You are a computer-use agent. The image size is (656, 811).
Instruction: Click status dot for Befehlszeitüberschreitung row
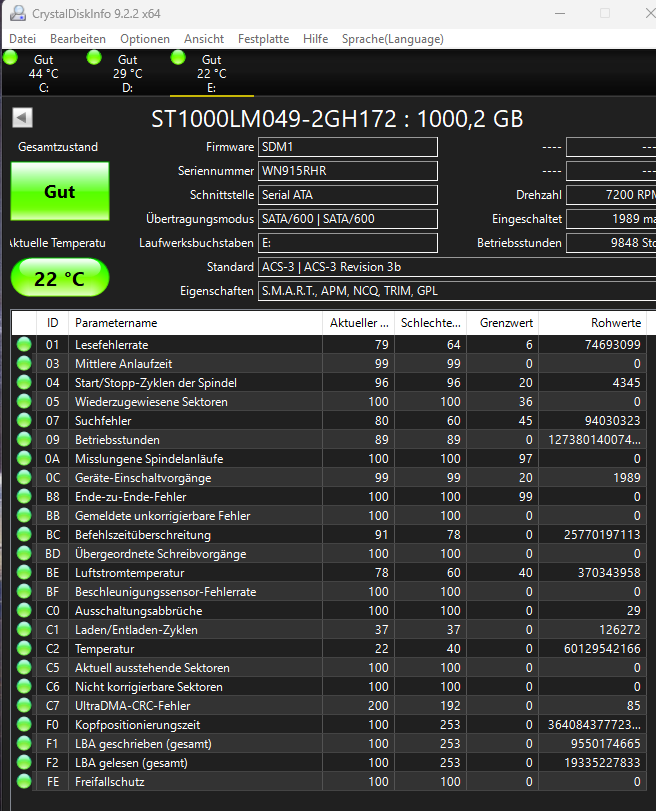click(x=24, y=535)
